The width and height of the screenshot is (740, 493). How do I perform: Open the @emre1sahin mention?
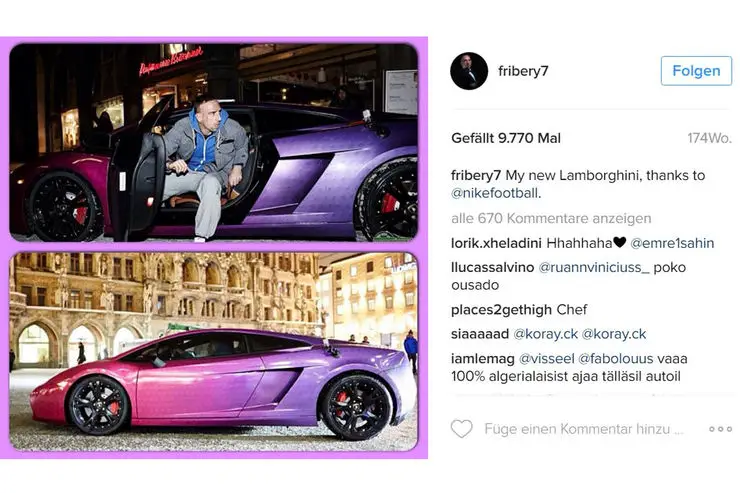click(672, 243)
